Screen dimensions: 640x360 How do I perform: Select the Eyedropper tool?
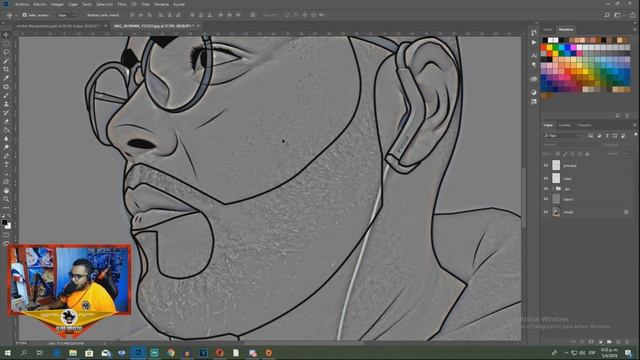(x=6, y=78)
